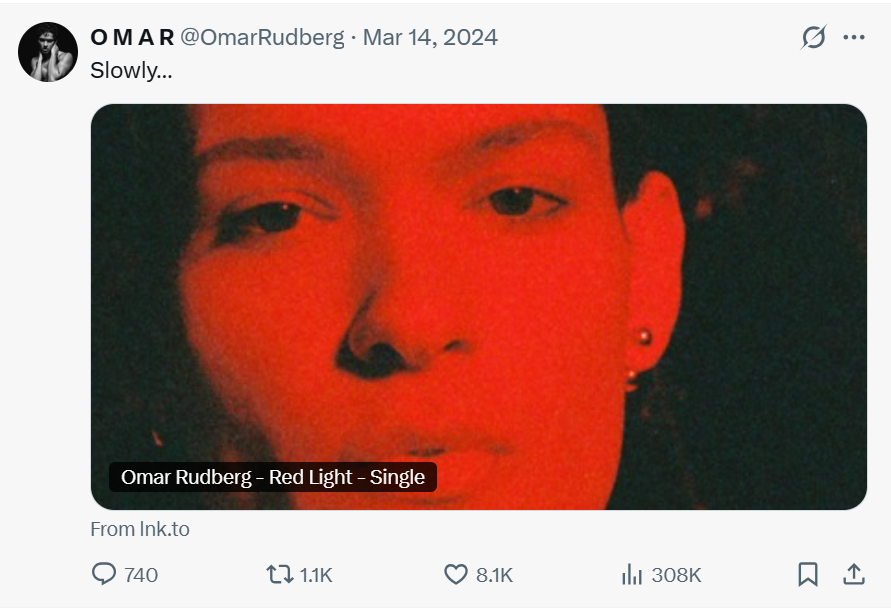The image size is (891, 611).
Task: Open view analytics bar chart icon
Action: pyautogui.click(x=631, y=574)
